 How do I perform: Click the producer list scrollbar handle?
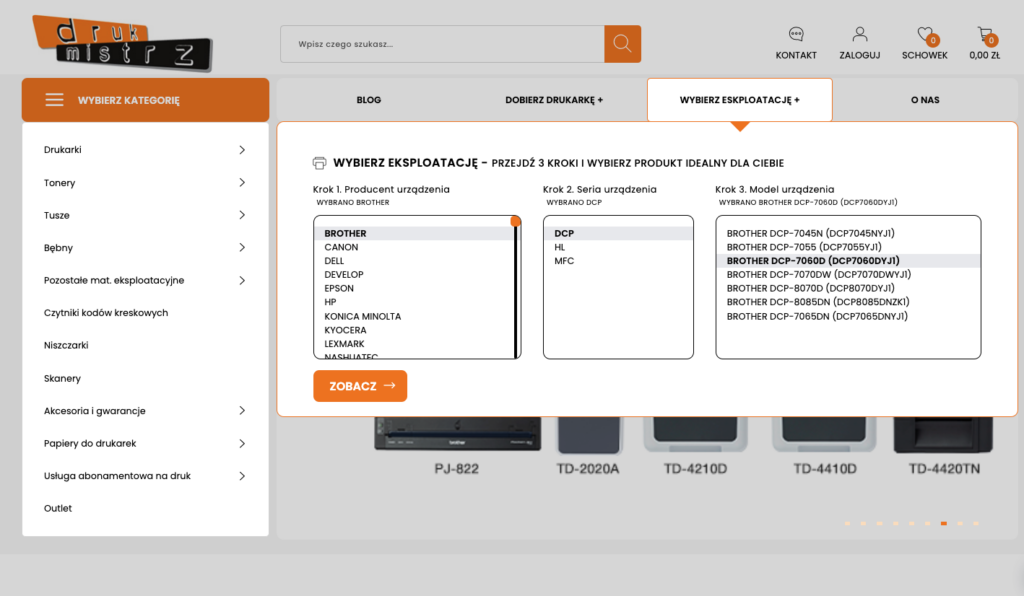(515, 222)
